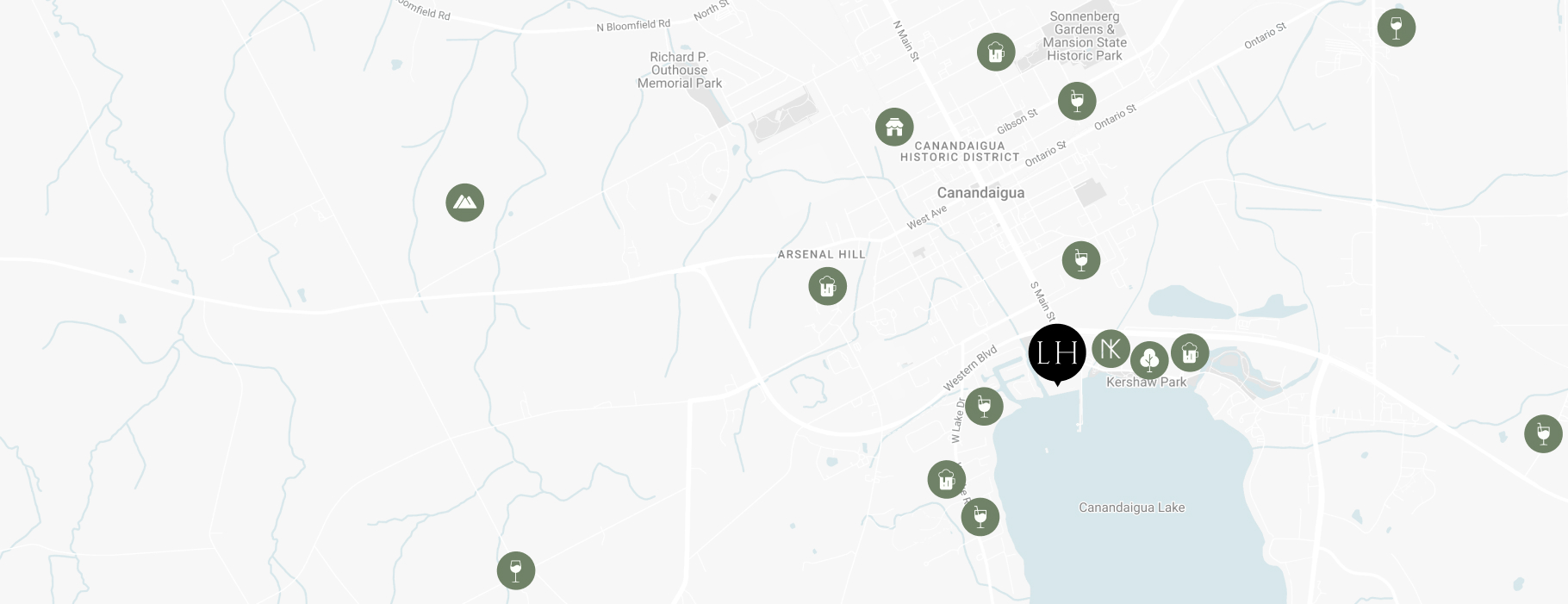Click the cocktail marker at far east edge
The width and height of the screenshot is (1568, 604).
1544,433
